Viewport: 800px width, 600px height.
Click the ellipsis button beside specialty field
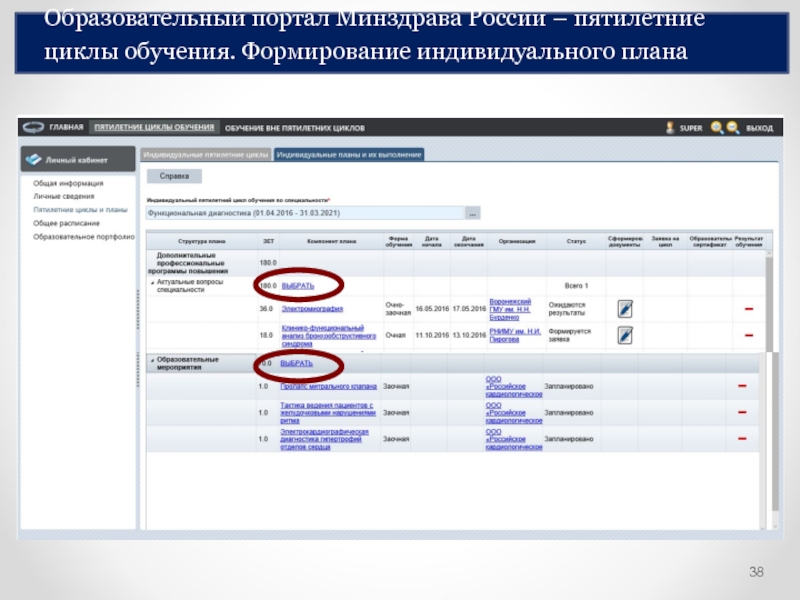pyautogui.click(x=472, y=213)
